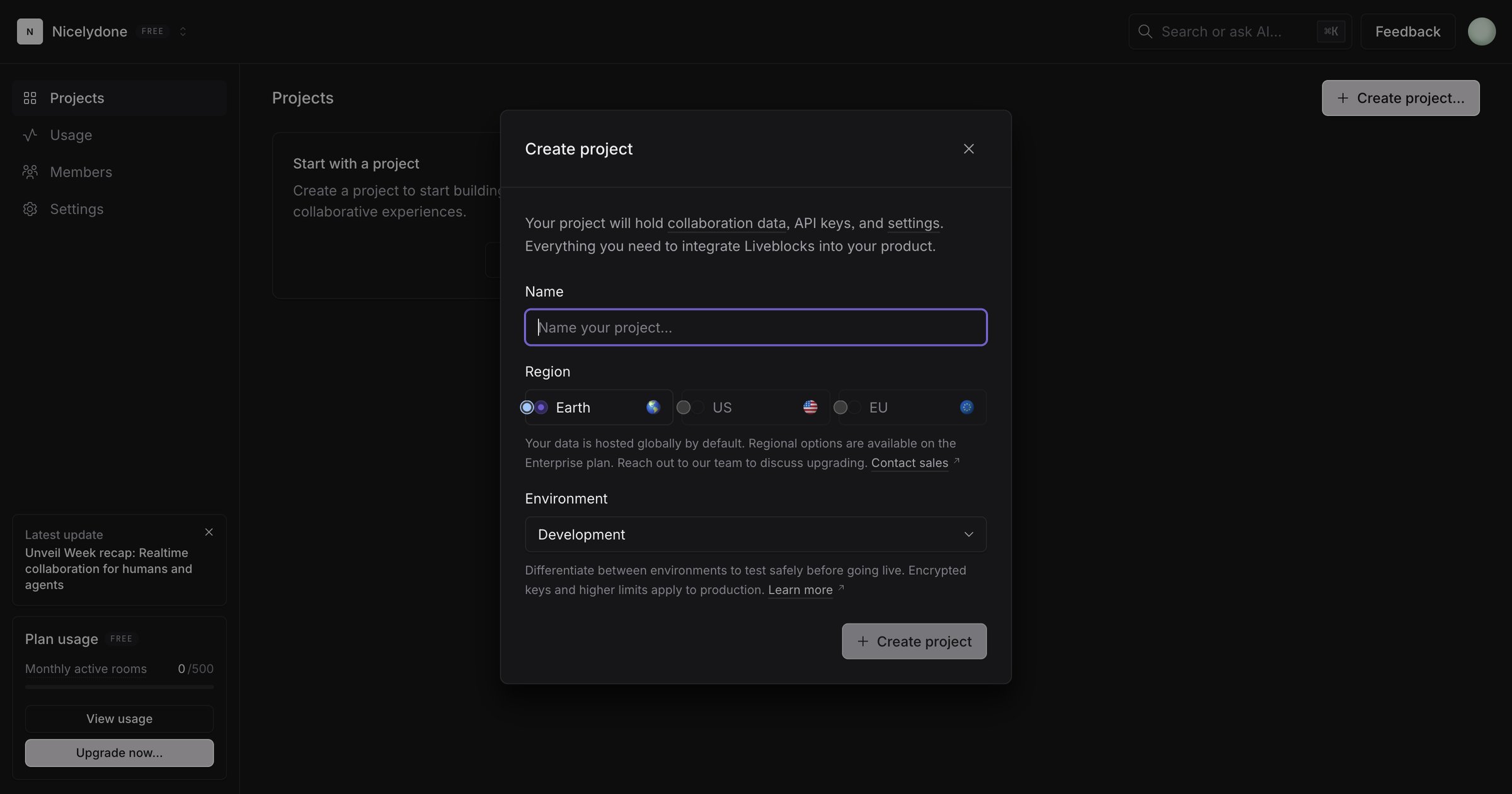Click the underlined settings term in dialog
This screenshot has width=1512, height=794.
[913, 223]
